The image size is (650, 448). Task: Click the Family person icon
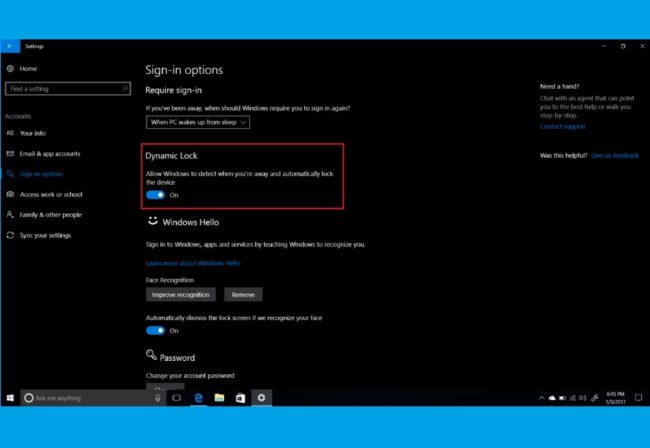pyautogui.click(x=10, y=214)
